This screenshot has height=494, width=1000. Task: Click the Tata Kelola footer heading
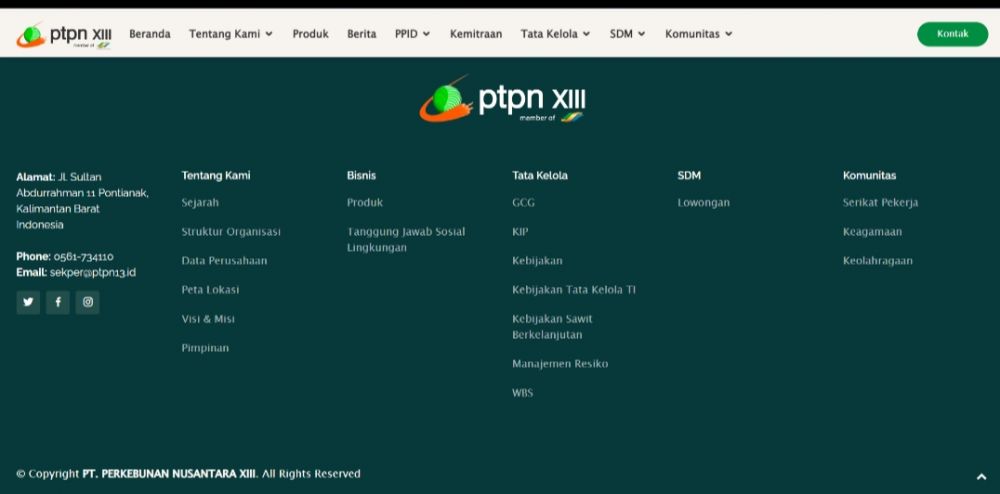[x=540, y=175]
